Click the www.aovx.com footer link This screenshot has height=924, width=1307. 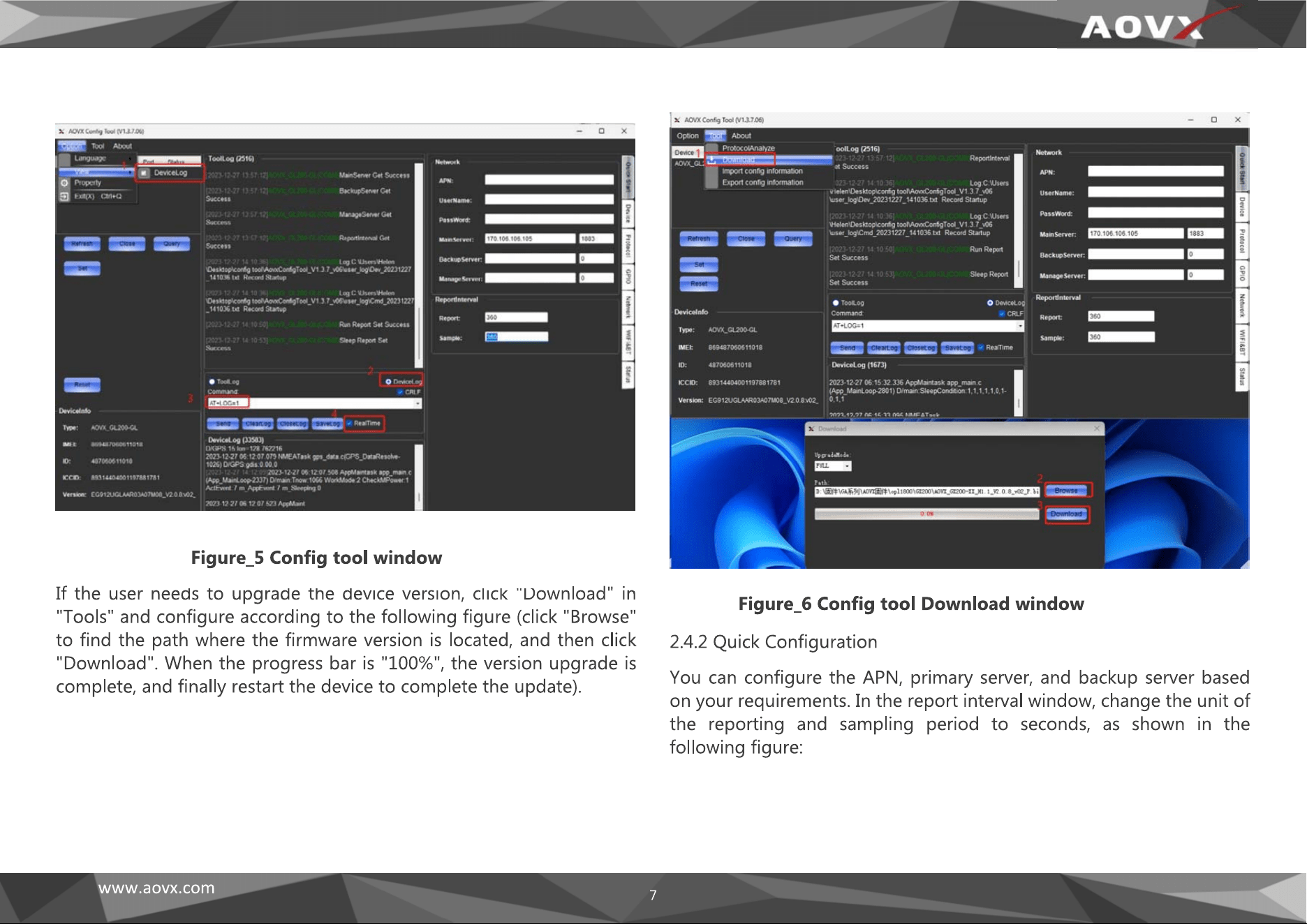click(x=156, y=888)
